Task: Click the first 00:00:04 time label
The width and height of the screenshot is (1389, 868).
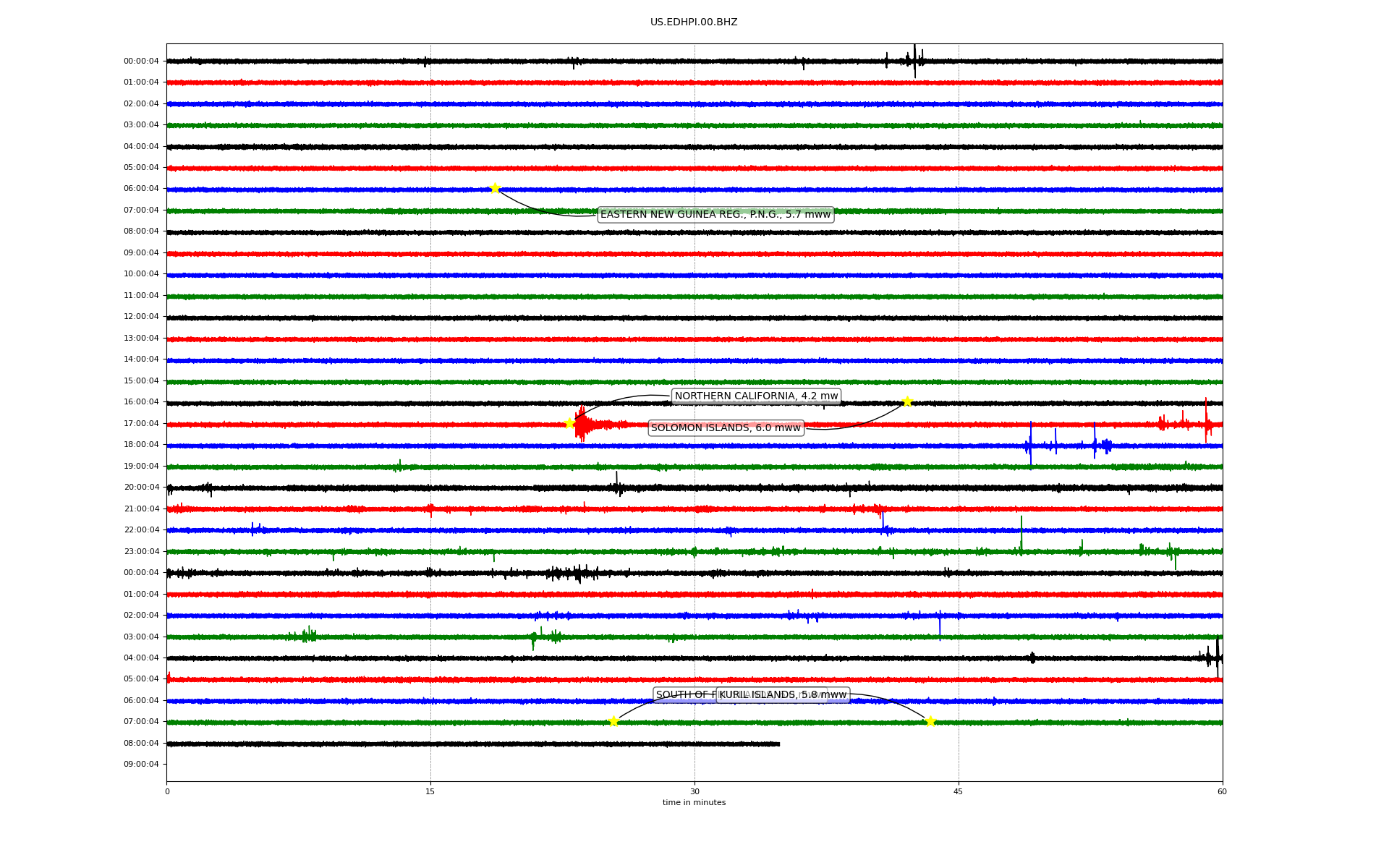Action: tap(141, 61)
